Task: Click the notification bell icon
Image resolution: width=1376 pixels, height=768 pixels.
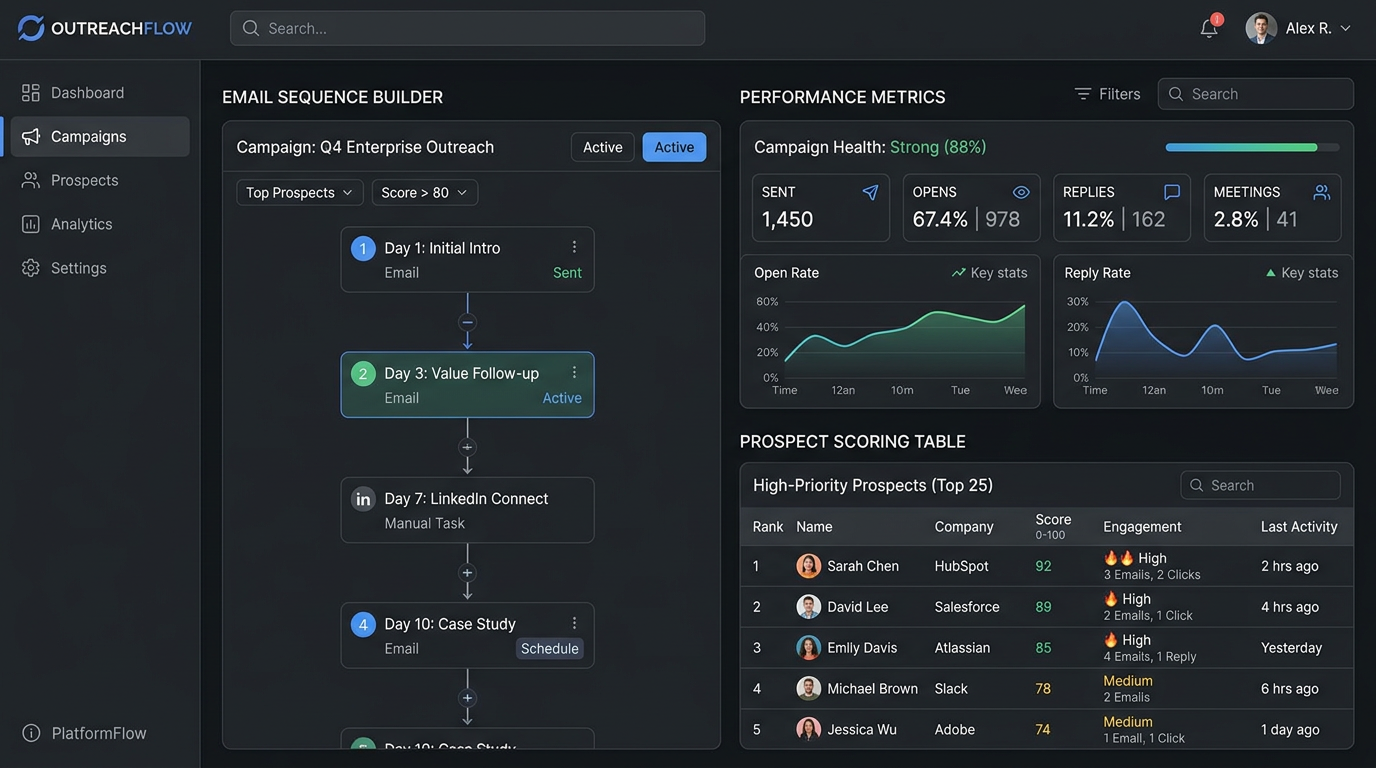Action: [x=1209, y=28]
